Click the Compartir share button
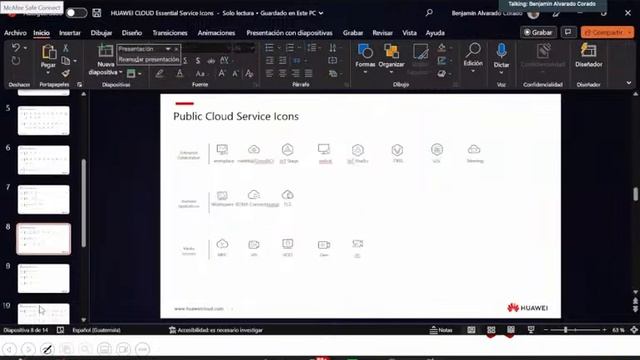The width and height of the screenshot is (640, 360). click(607, 32)
